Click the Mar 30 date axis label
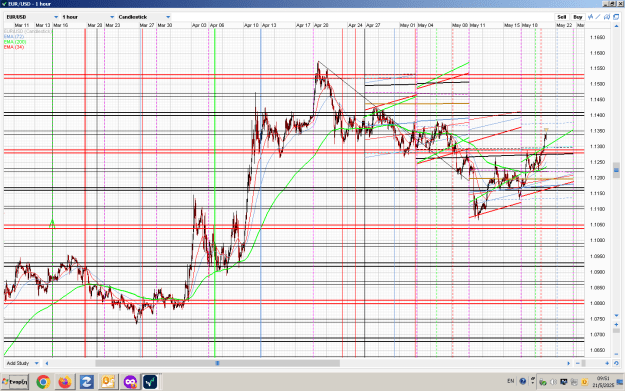Viewport: 625px width, 391px height. click(165, 25)
